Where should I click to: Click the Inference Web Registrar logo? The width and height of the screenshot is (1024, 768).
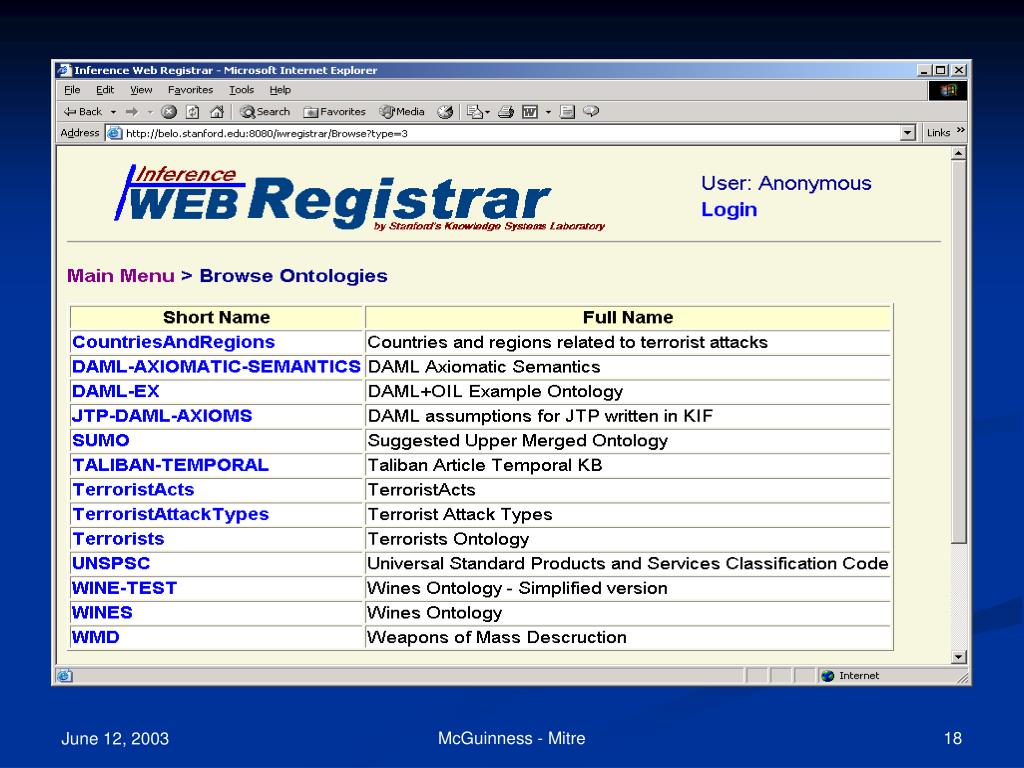click(359, 197)
